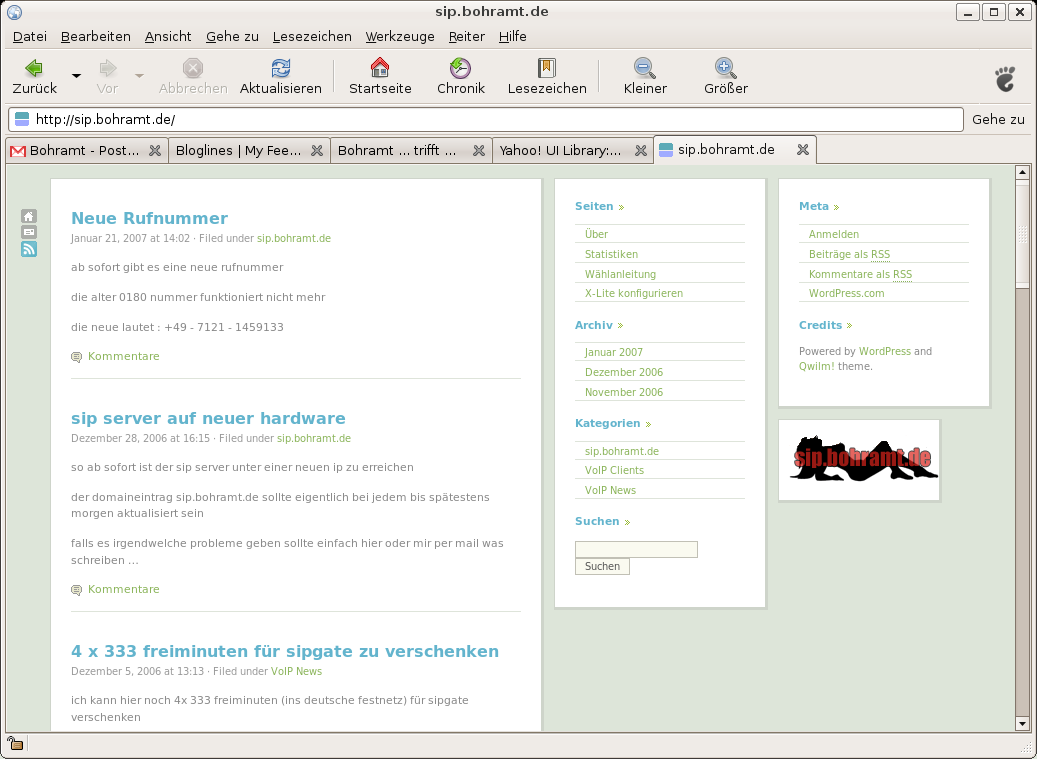1037x759 pixels.
Task: Click the search text field under Suchen
Action: point(636,549)
